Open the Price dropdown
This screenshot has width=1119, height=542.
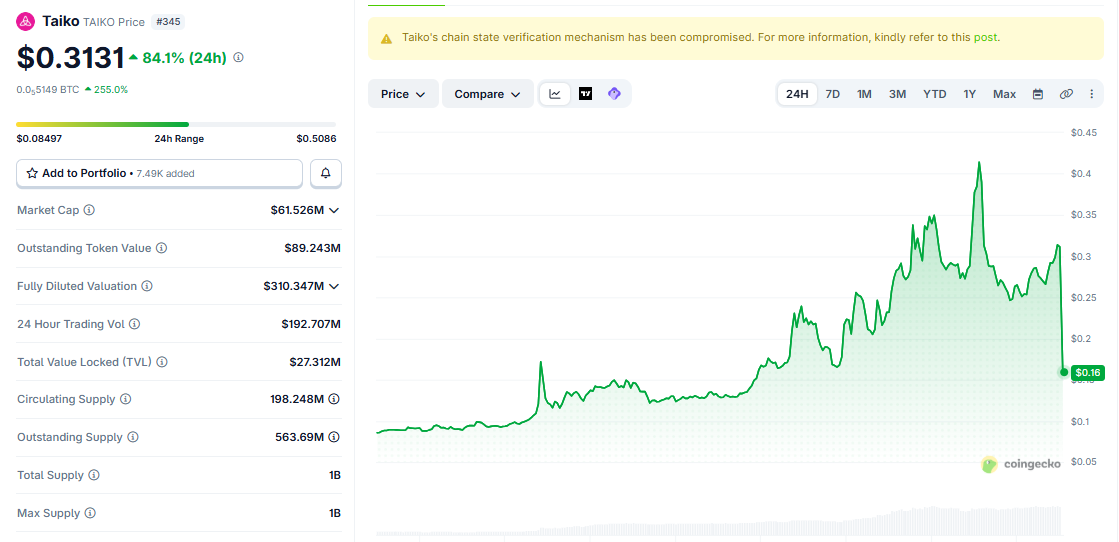[x=403, y=94]
